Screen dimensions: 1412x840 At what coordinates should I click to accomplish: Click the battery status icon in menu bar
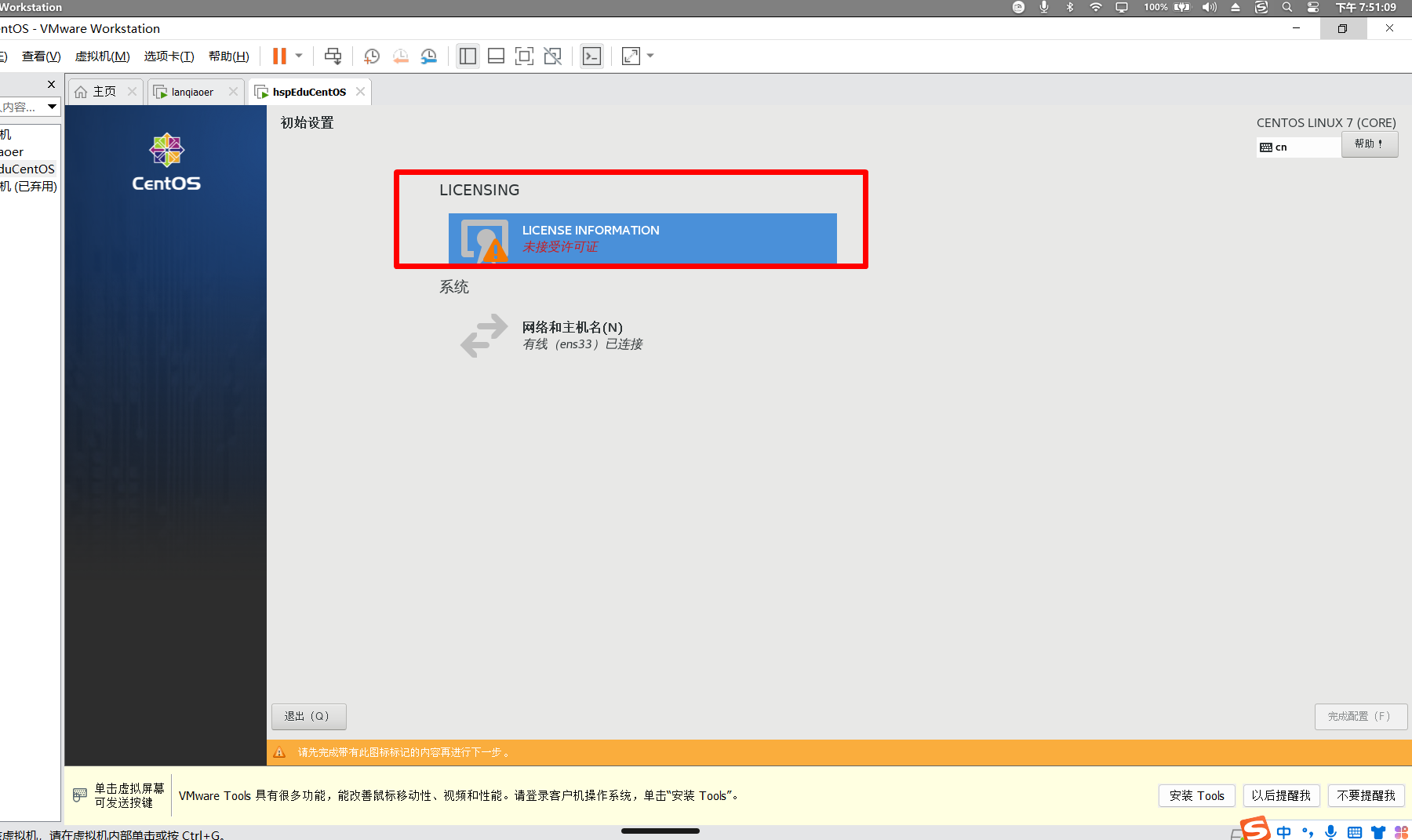(x=1182, y=7)
